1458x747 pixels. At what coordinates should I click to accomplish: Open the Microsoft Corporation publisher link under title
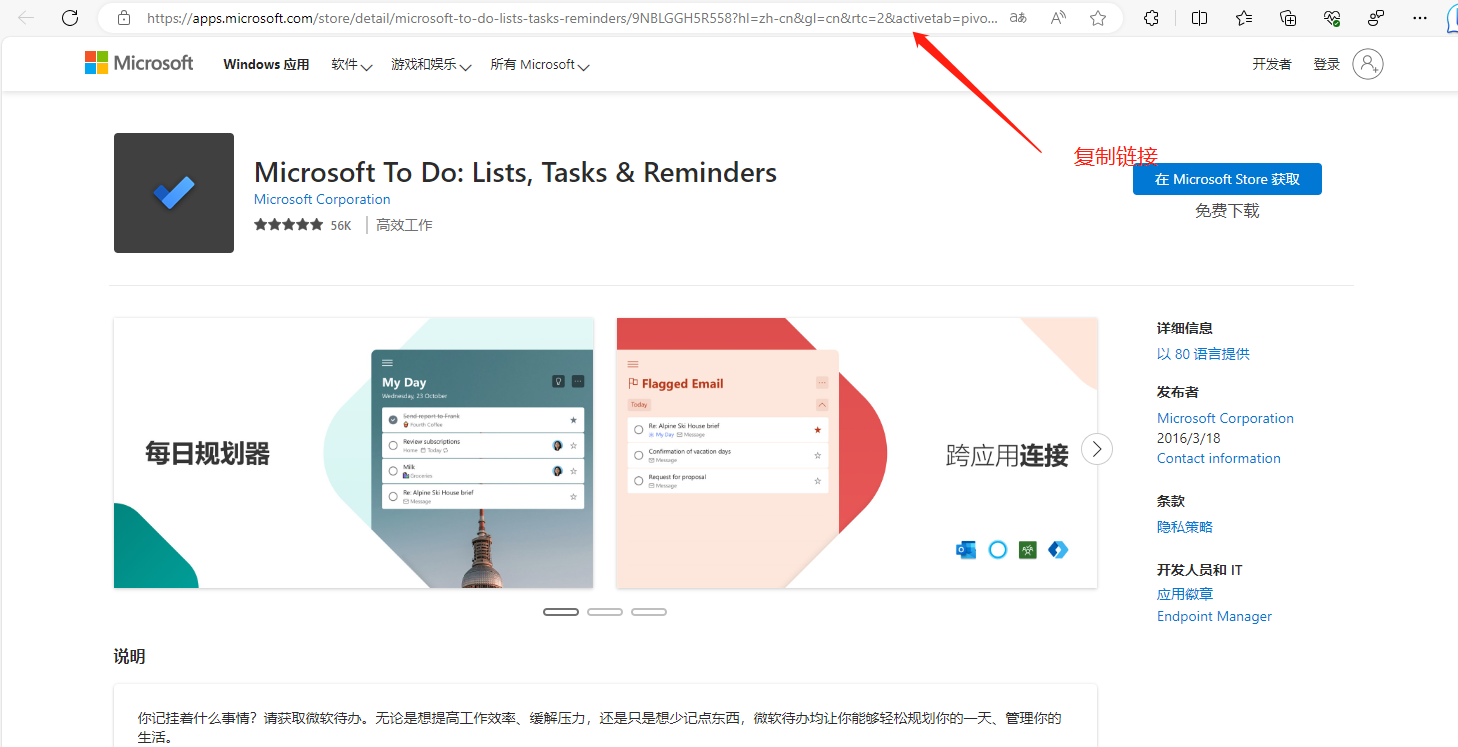322,199
